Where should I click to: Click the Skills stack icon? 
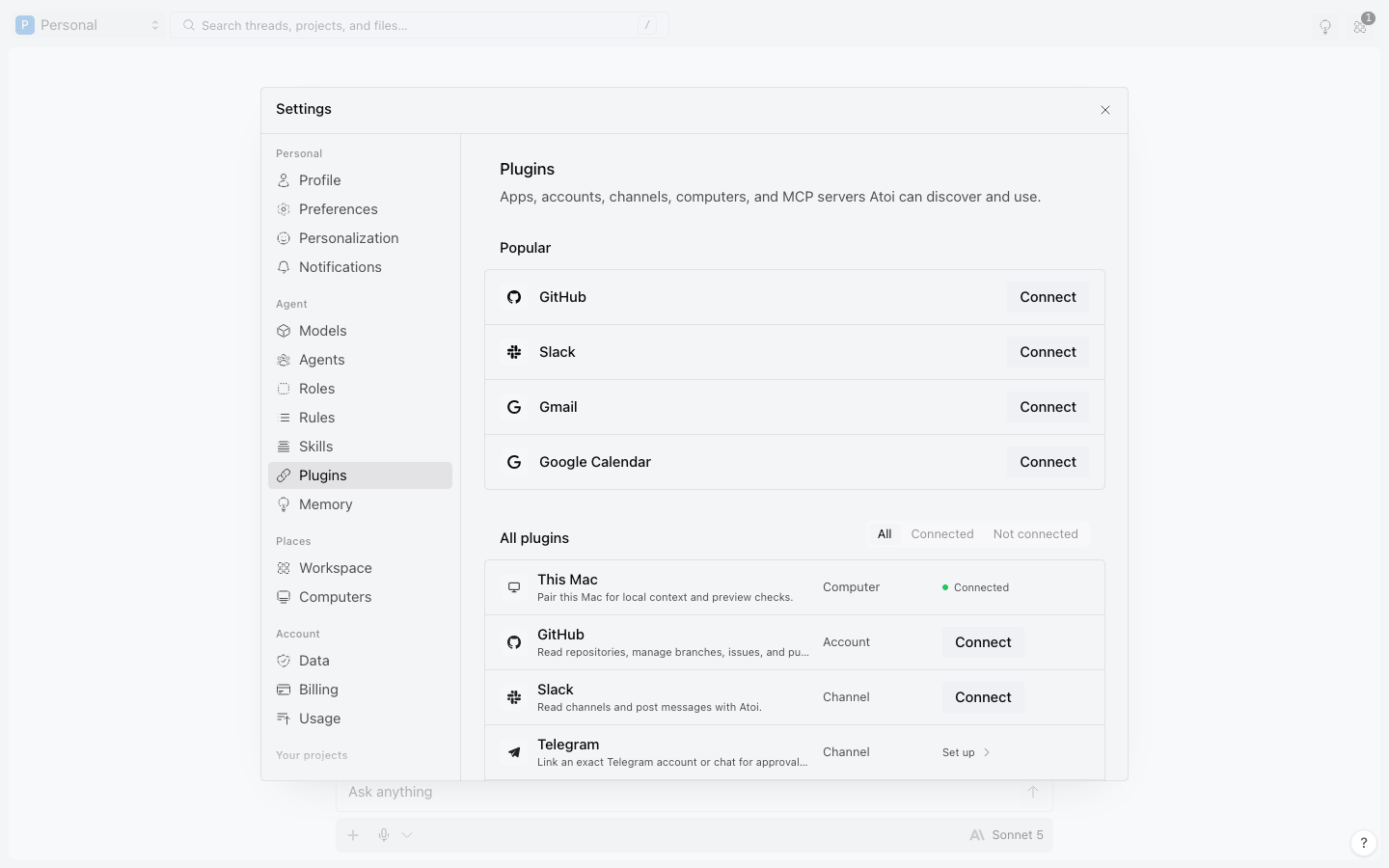(284, 447)
